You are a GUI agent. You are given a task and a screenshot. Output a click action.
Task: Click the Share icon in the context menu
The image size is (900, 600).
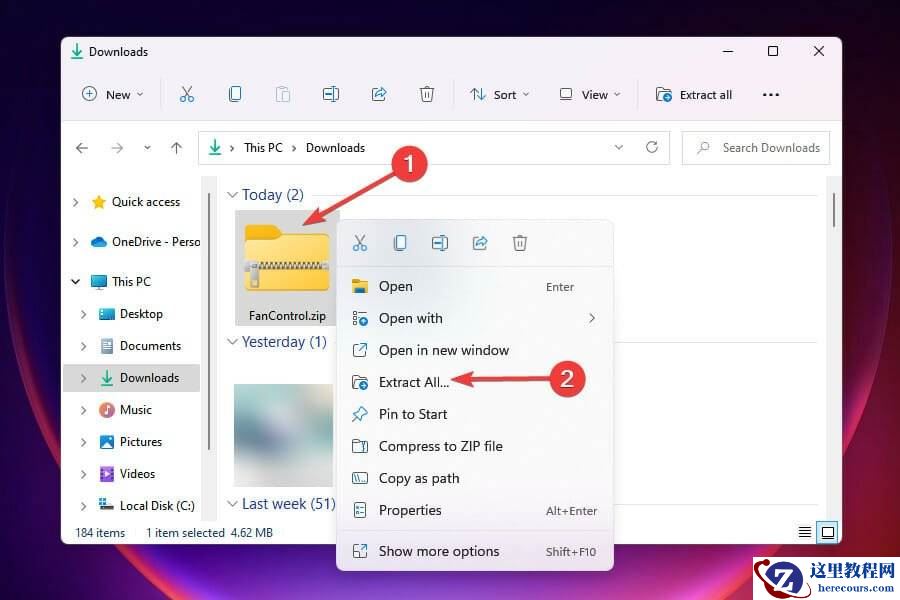coord(480,243)
